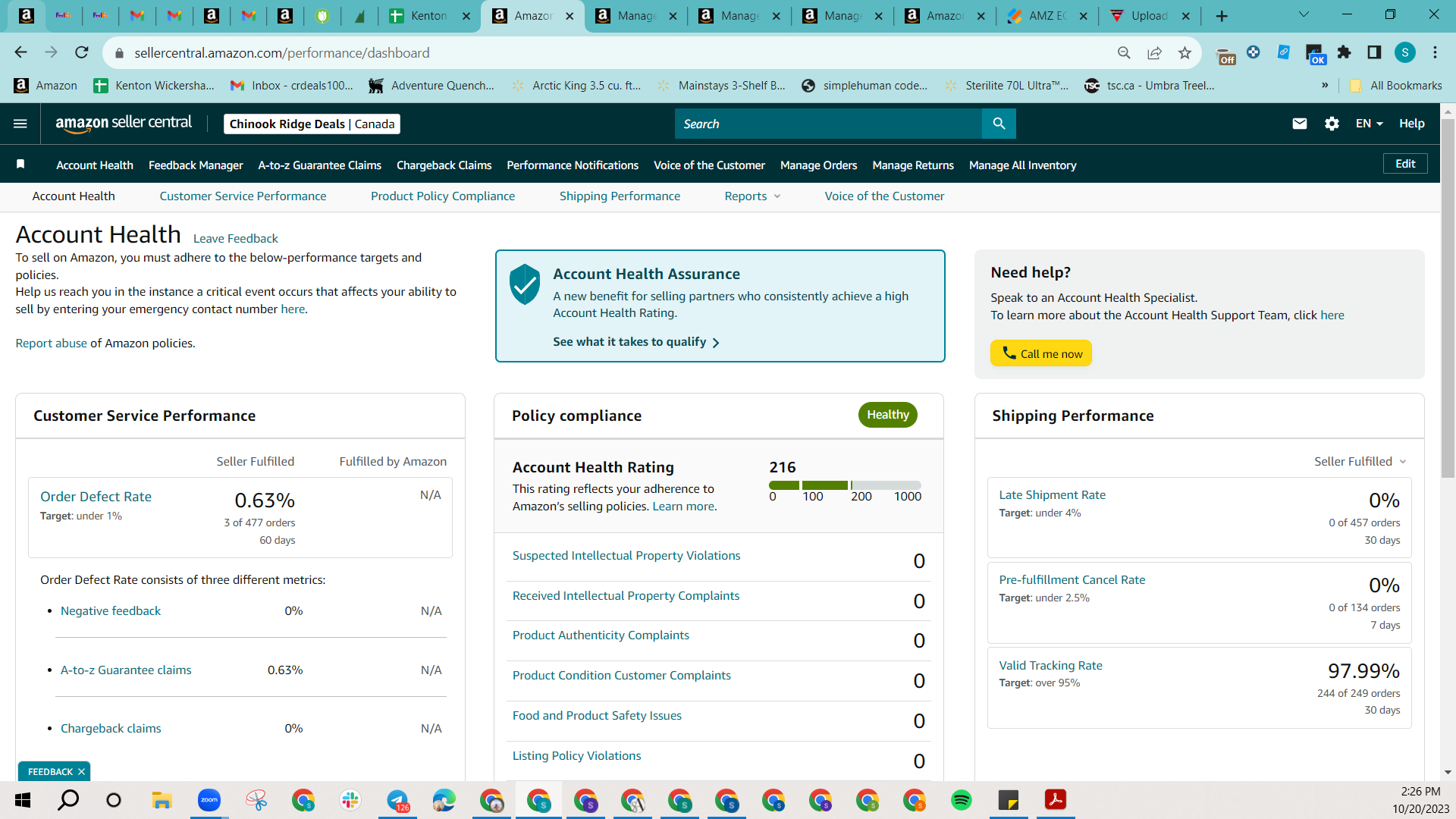Open Voice of the Customer sub-tab
Screen dimensions: 1456x819
pos(884,196)
